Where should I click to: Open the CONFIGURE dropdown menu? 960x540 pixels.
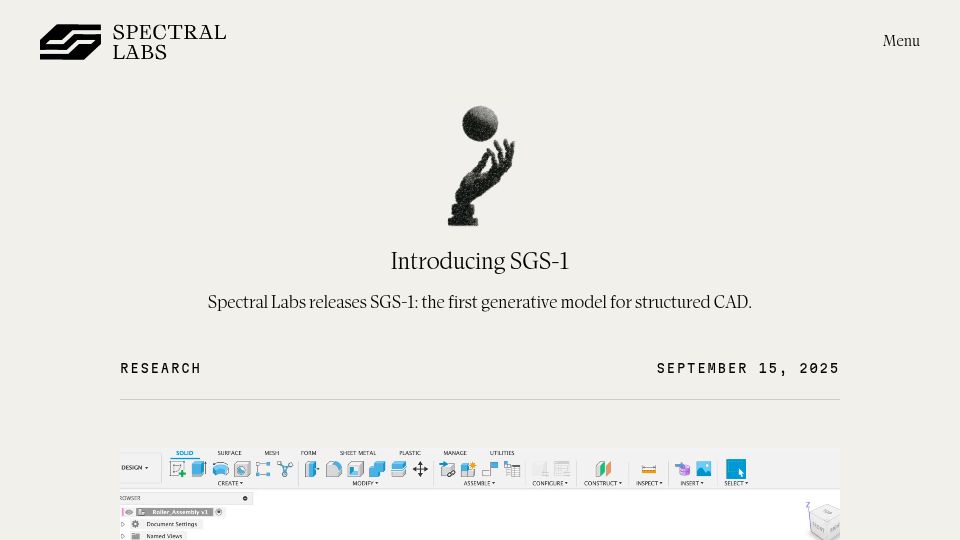550,484
